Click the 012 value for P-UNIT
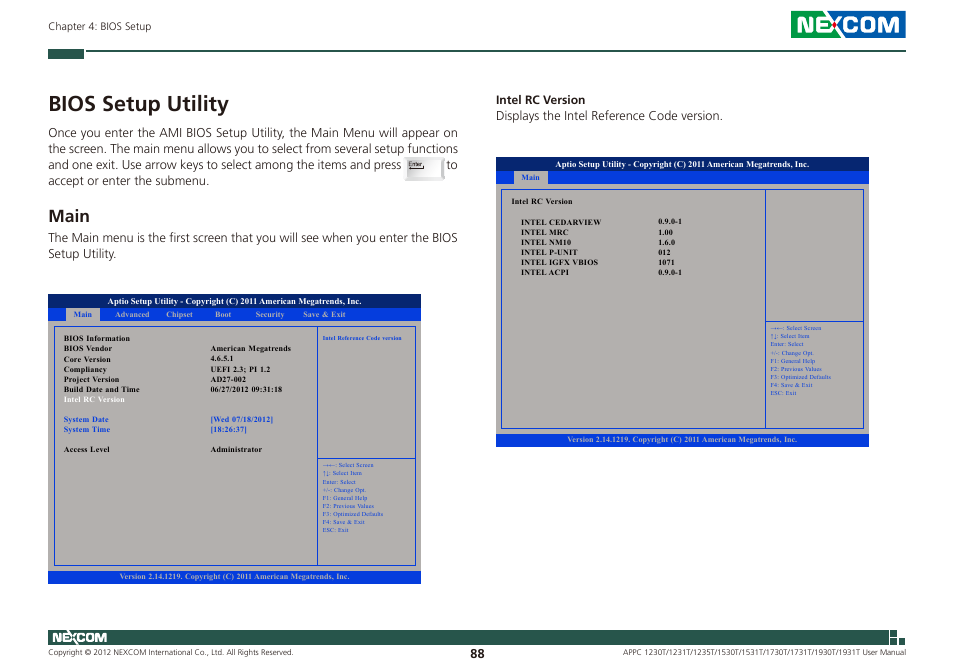The image size is (954, 672). coord(664,252)
